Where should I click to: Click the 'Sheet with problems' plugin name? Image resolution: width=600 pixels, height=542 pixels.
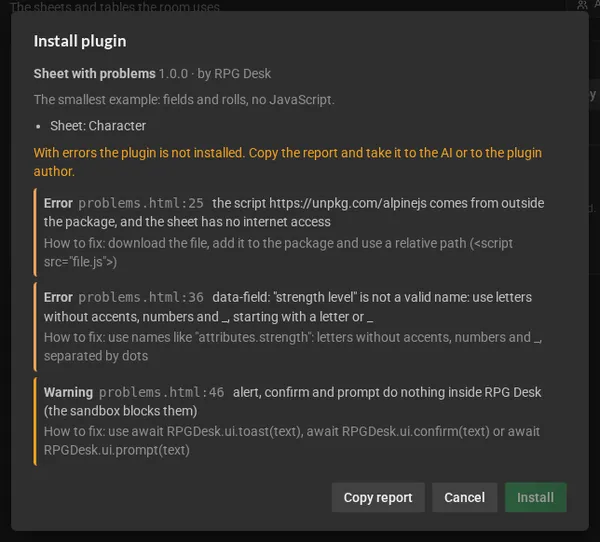(95, 73)
